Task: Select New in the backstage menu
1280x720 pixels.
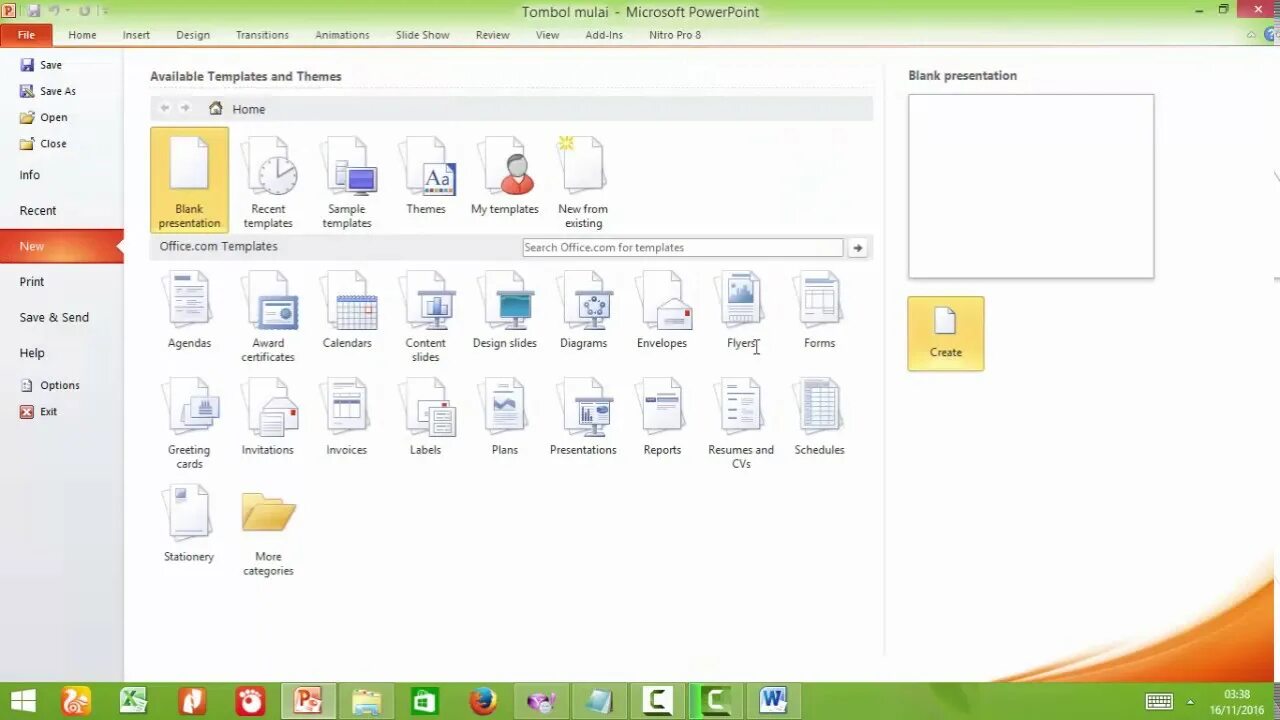Action: pyautogui.click(x=61, y=246)
